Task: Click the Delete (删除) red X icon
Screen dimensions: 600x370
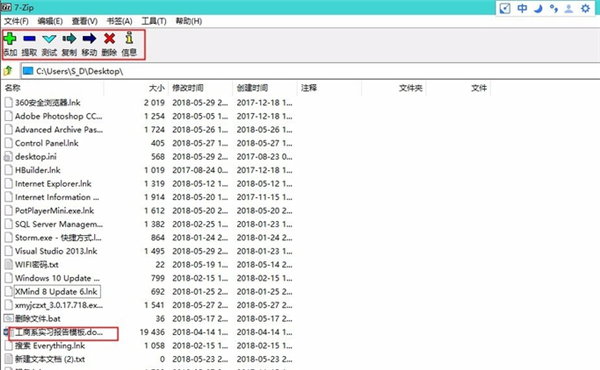Action: point(109,38)
